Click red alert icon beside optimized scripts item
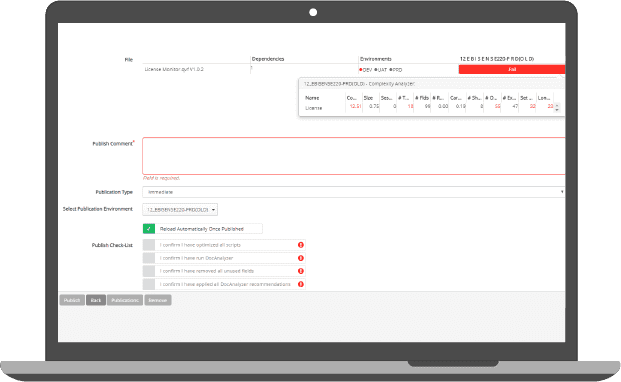The image size is (621, 382). (x=301, y=245)
